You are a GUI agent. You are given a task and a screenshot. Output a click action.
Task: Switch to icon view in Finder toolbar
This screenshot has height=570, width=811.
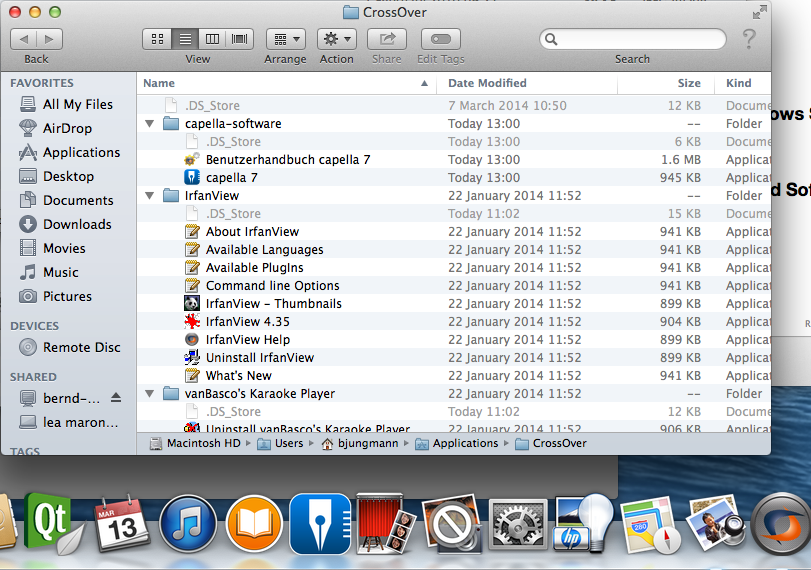pos(157,39)
